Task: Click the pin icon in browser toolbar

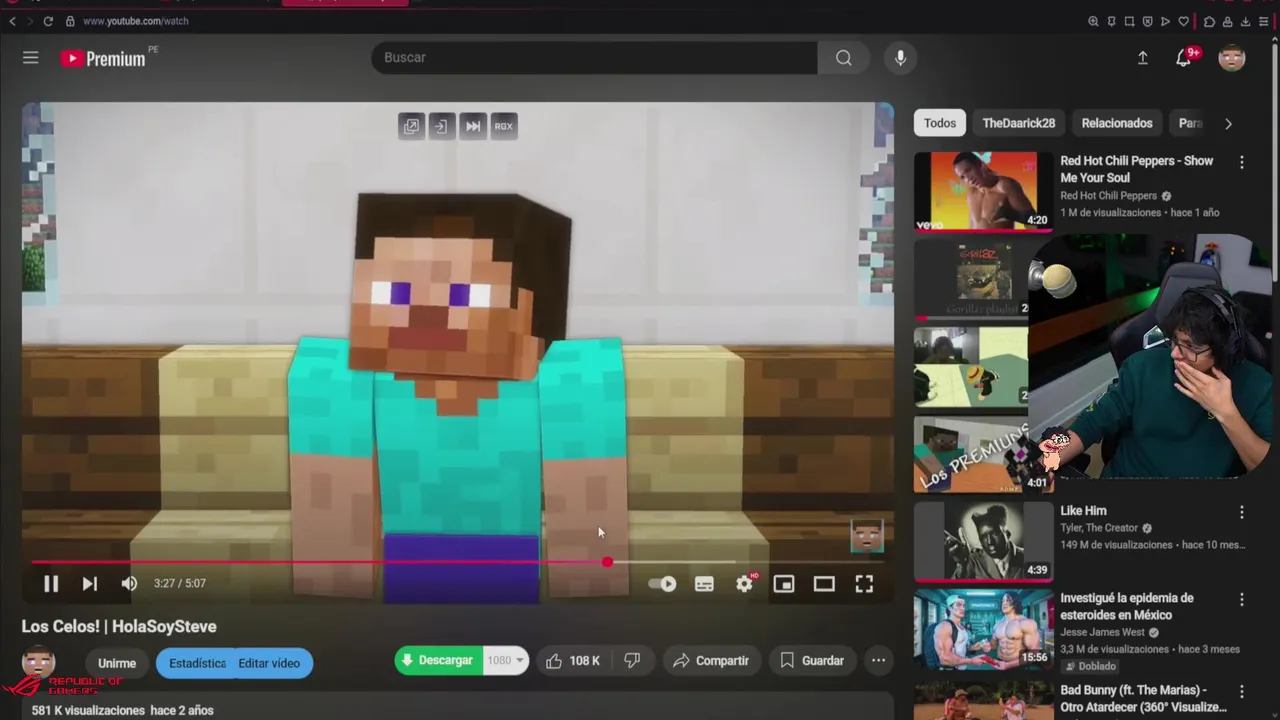Action: coord(1111,21)
